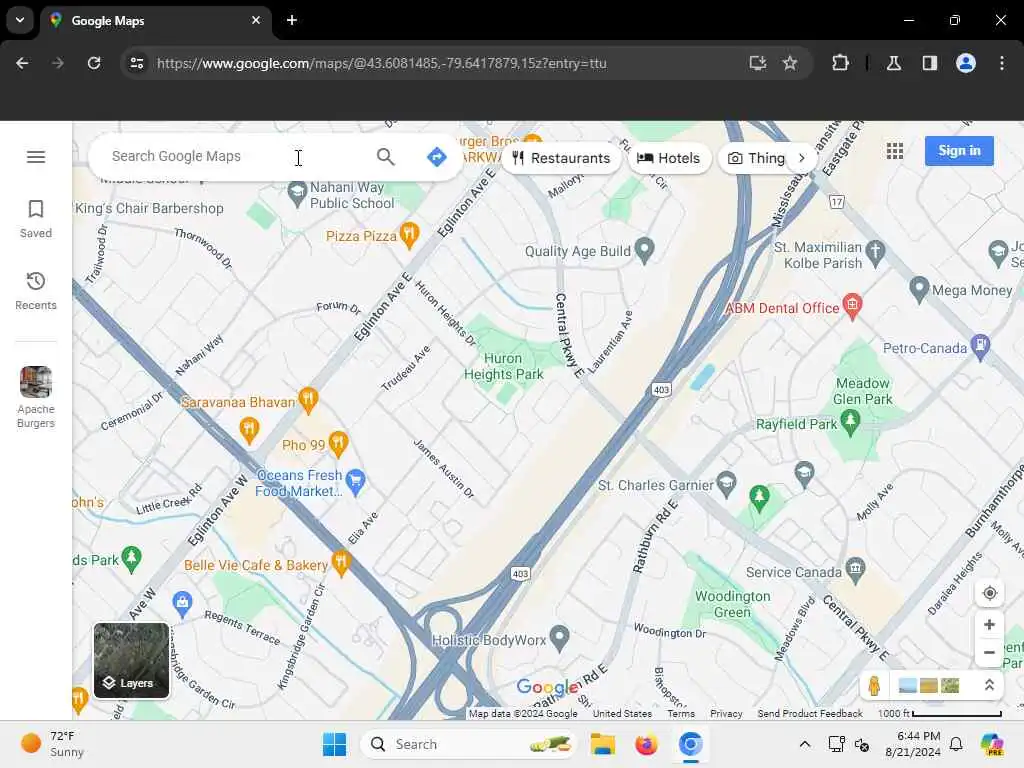Reload the Google Maps page
1024x768 pixels.
pyautogui.click(x=94, y=63)
